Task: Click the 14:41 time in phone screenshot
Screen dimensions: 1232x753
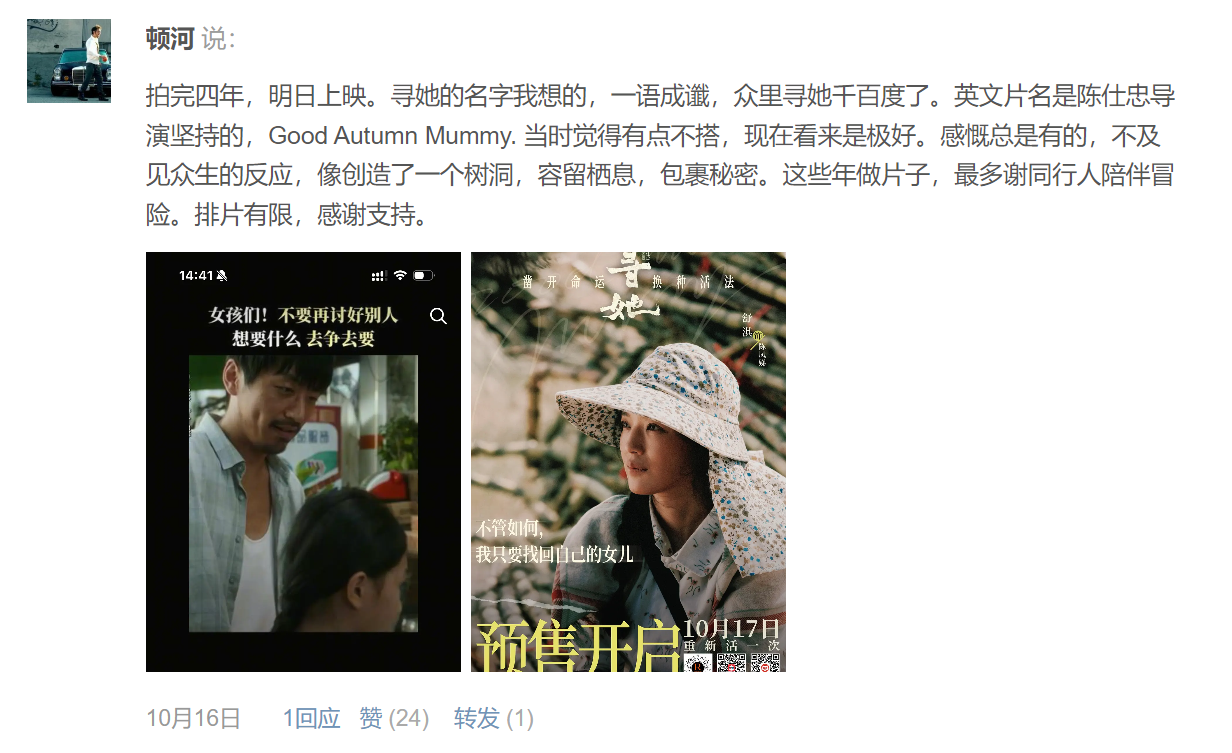Action: (196, 275)
